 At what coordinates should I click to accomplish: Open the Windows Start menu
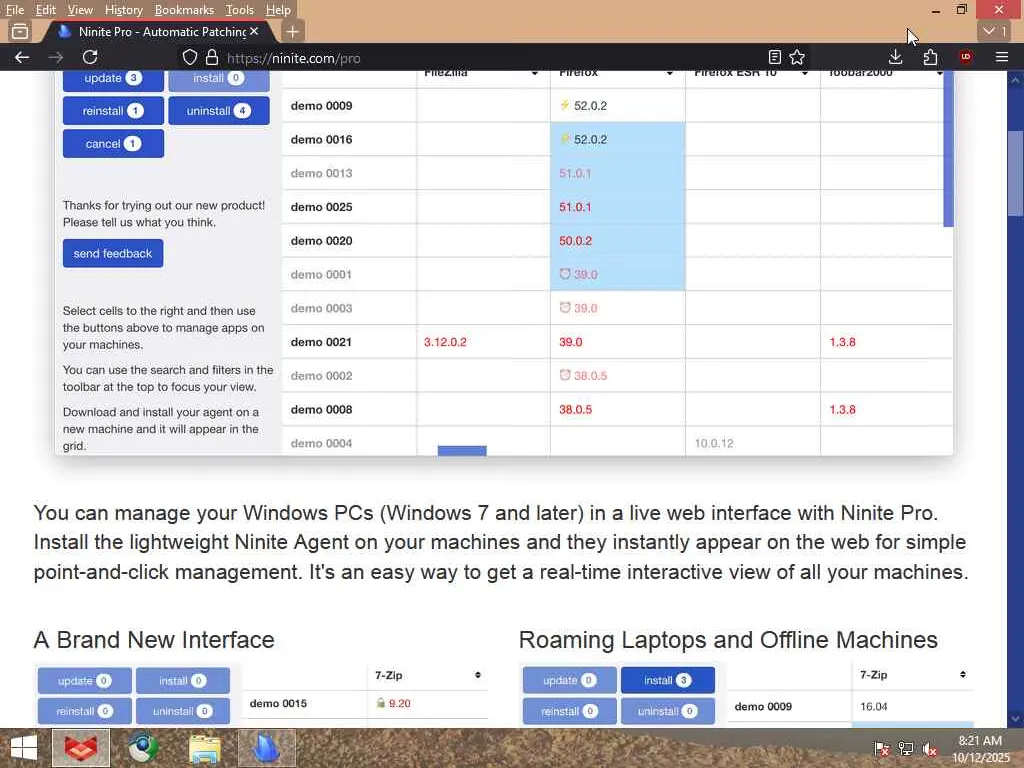[x=24, y=748]
